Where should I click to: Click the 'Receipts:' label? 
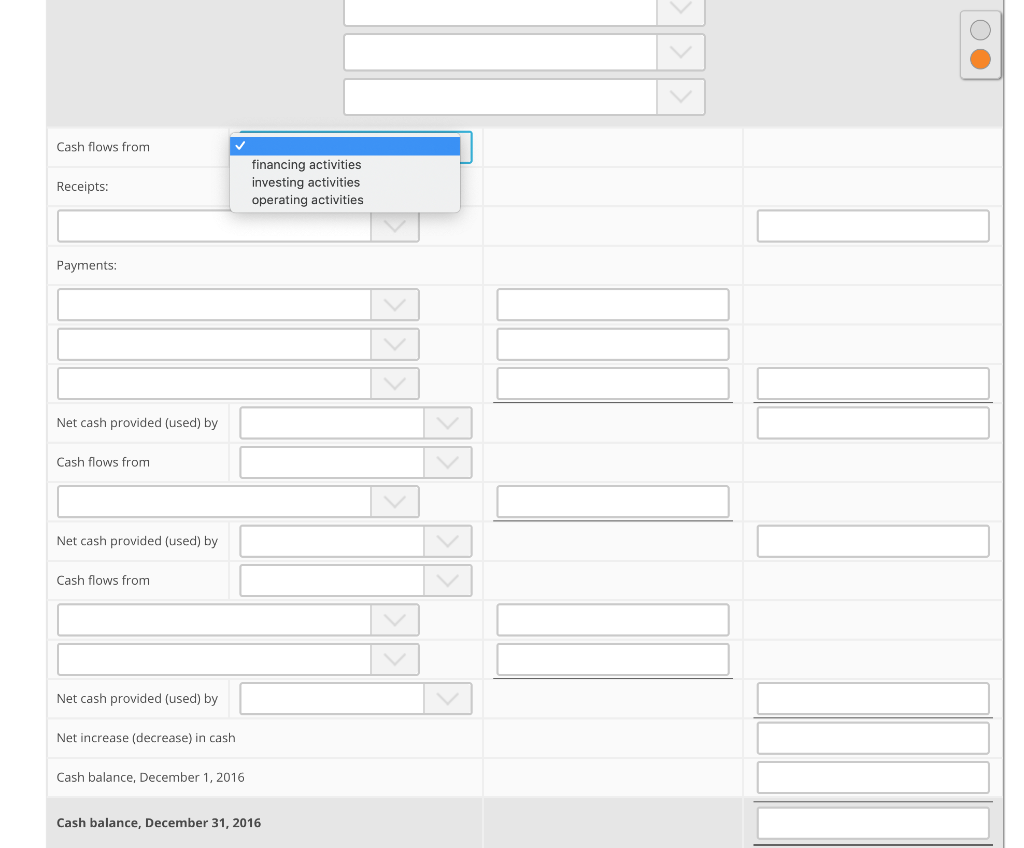(x=82, y=187)
